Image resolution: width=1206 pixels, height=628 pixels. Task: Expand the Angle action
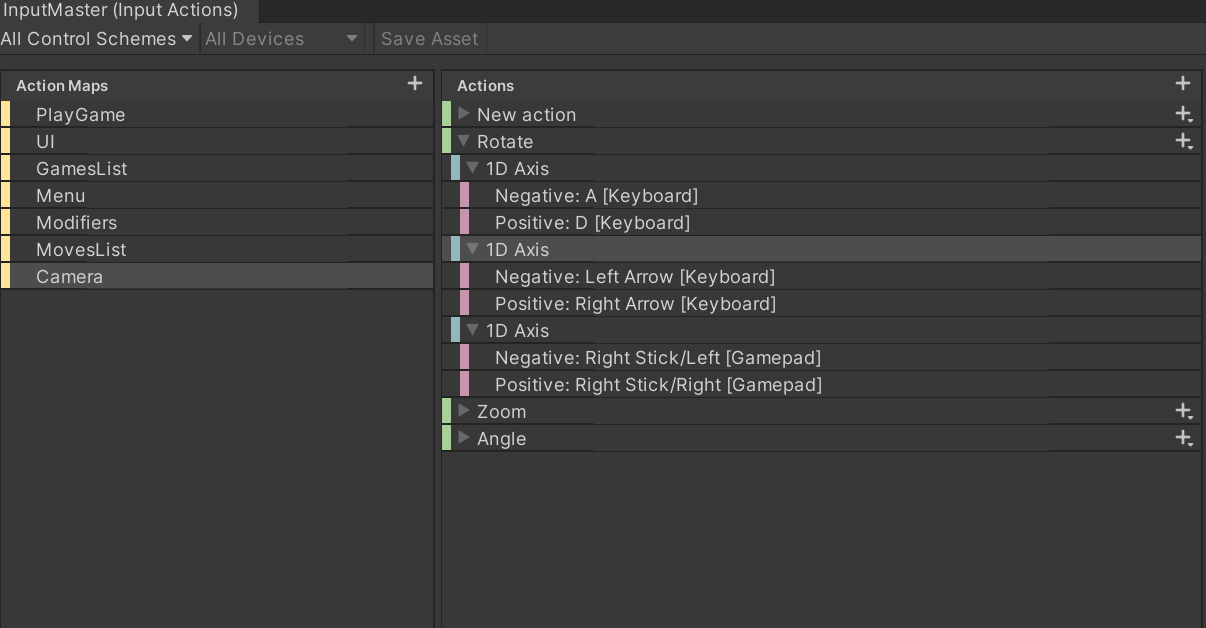click(x=464, y=438)
